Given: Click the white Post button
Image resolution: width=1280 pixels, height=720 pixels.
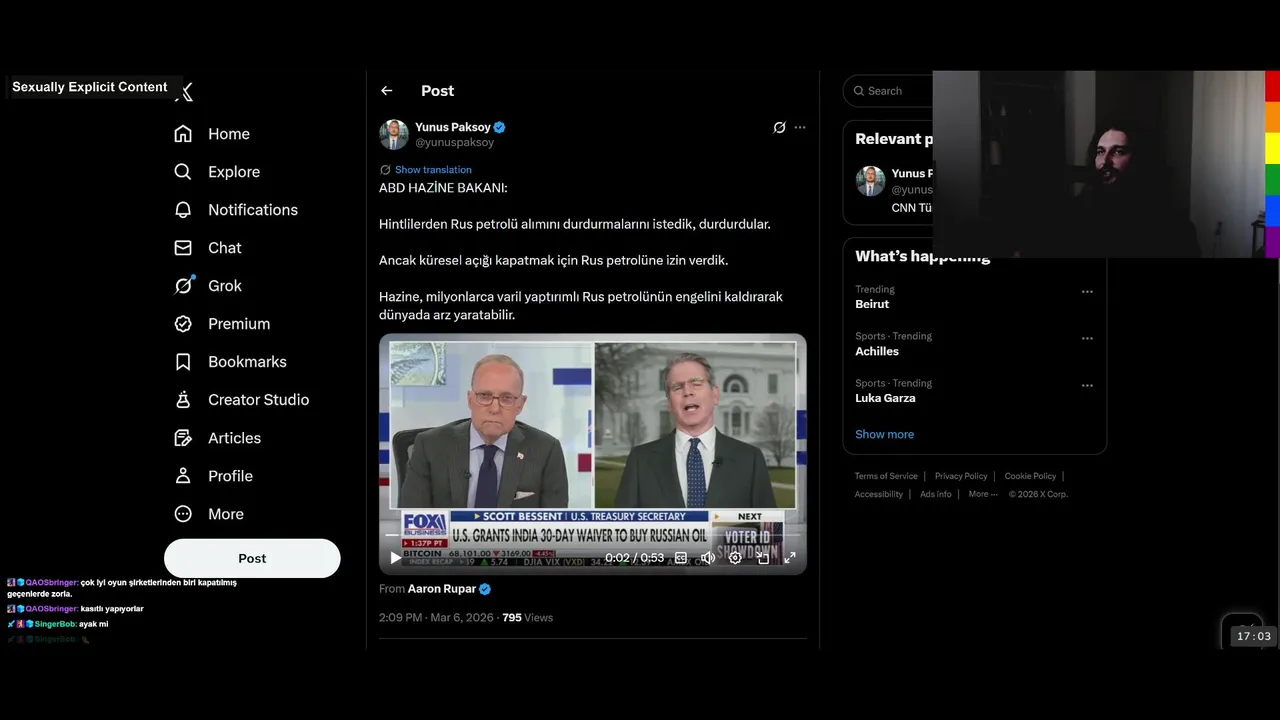Looking at the screenshot, I should pos(252,558).
